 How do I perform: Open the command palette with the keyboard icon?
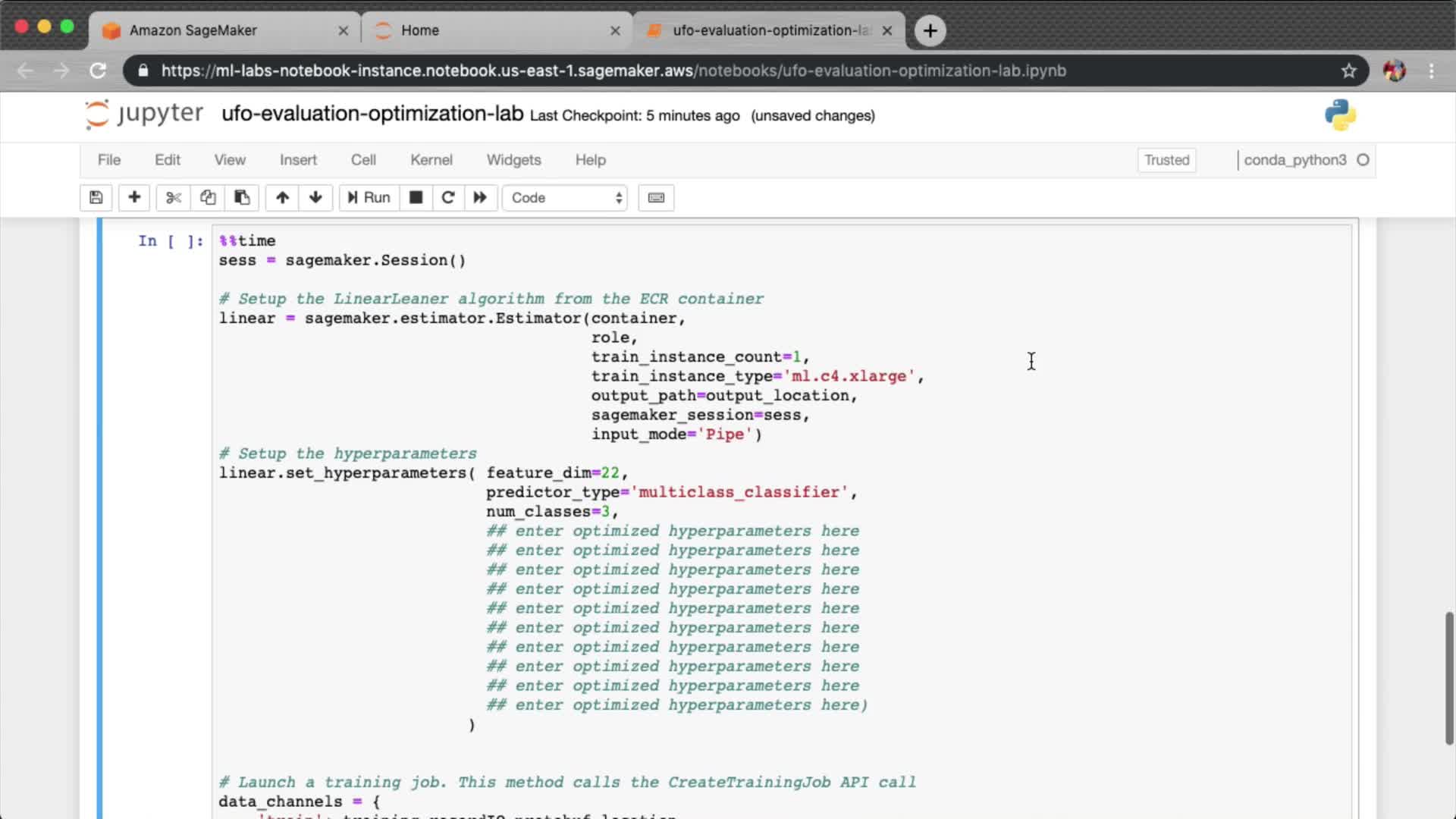(x=656, y=198)
